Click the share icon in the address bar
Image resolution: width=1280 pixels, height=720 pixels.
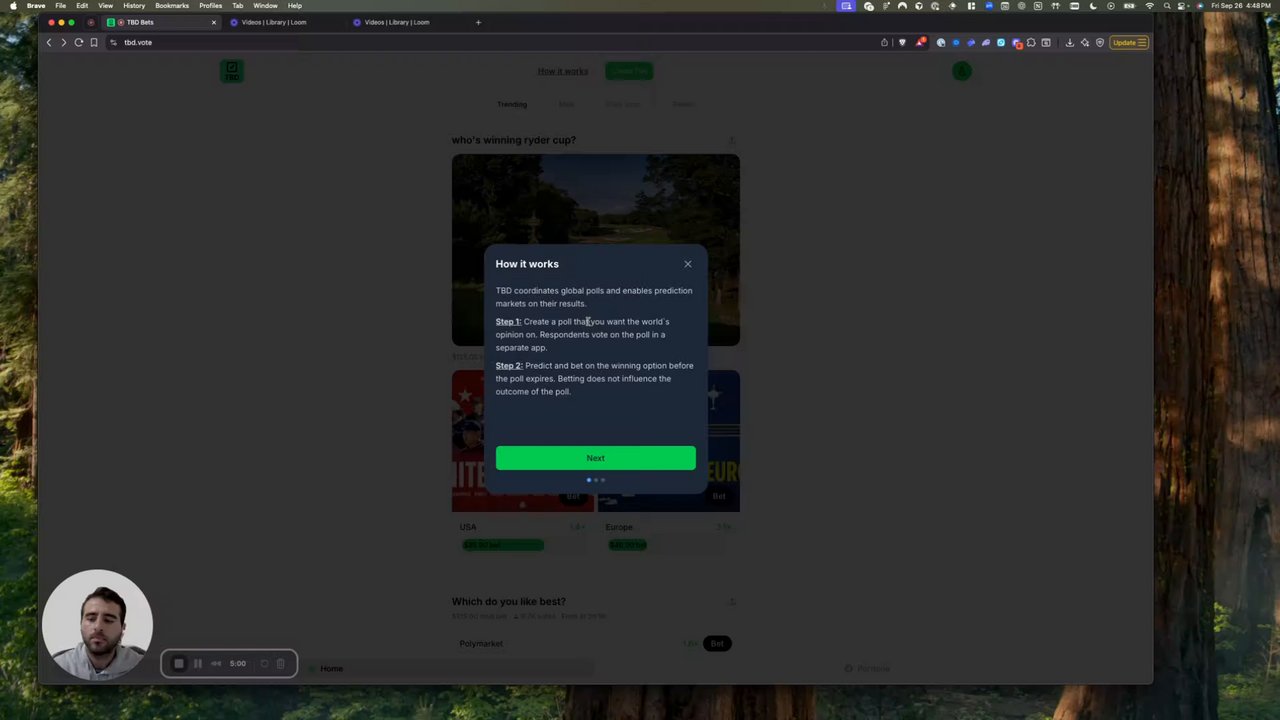[x=884, y=42]
